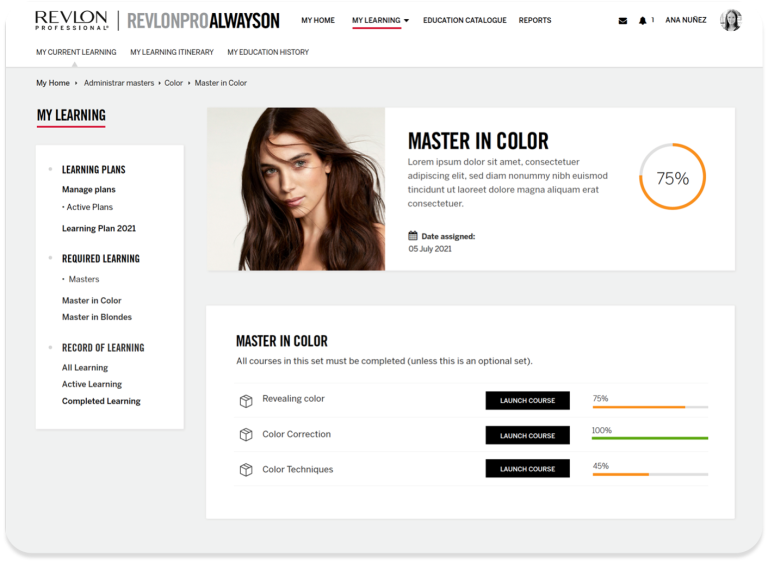
Task: Click the 75% circular progress indicator
Action: [672, 176]
